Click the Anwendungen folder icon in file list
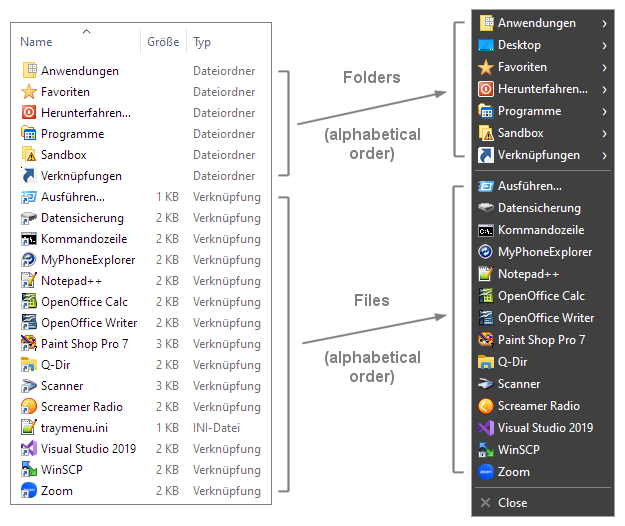 tap(29, 71)
